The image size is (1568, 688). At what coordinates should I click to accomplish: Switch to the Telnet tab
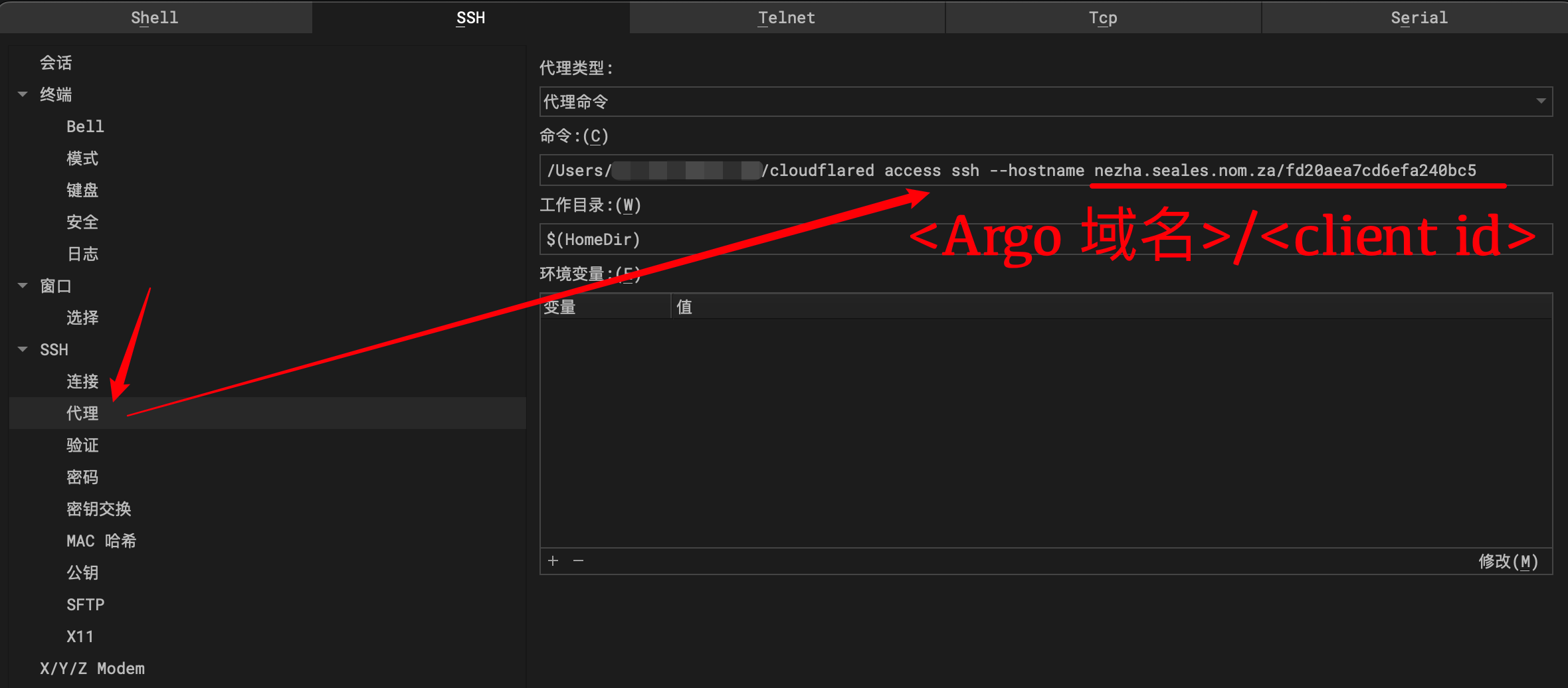787,17
